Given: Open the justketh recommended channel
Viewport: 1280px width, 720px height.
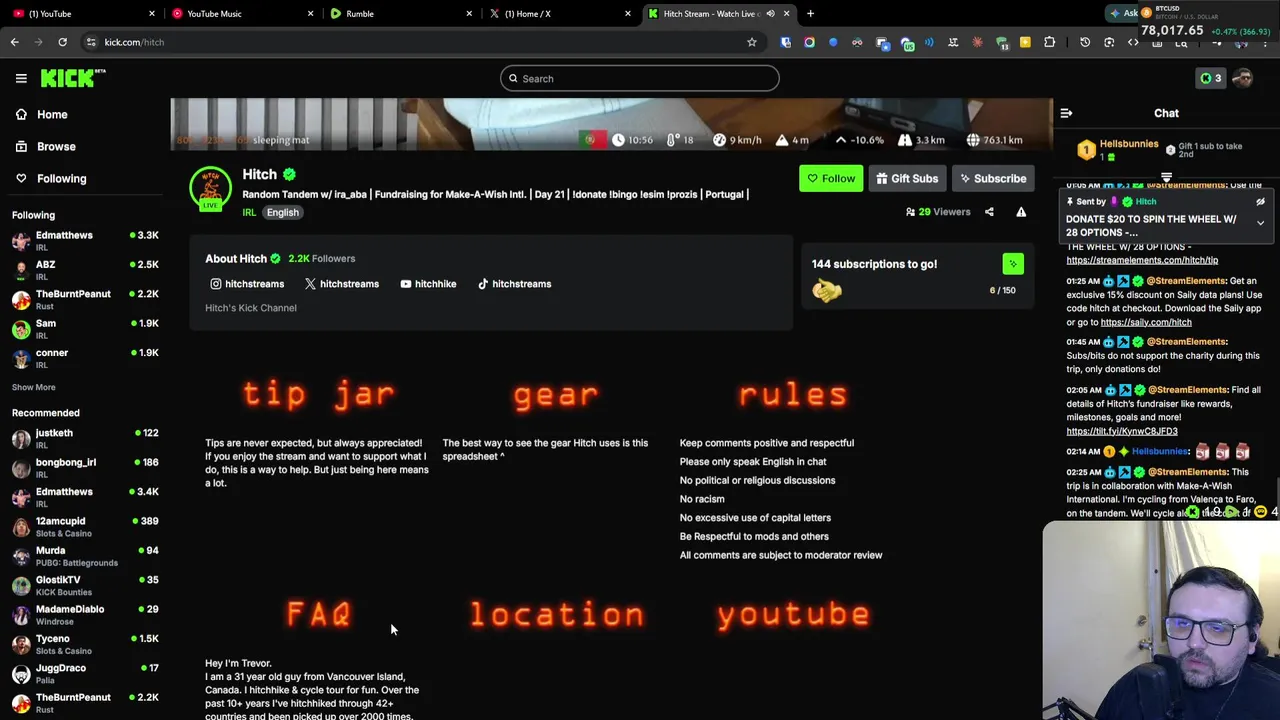Looking at the screenshot, I should point(85,438).
